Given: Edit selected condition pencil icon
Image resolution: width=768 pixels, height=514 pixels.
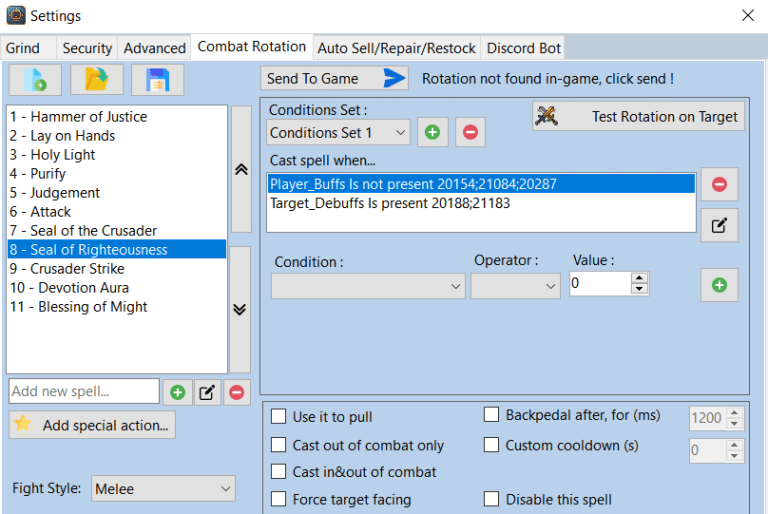Looking at the screenshot, I should coord(719,225).
